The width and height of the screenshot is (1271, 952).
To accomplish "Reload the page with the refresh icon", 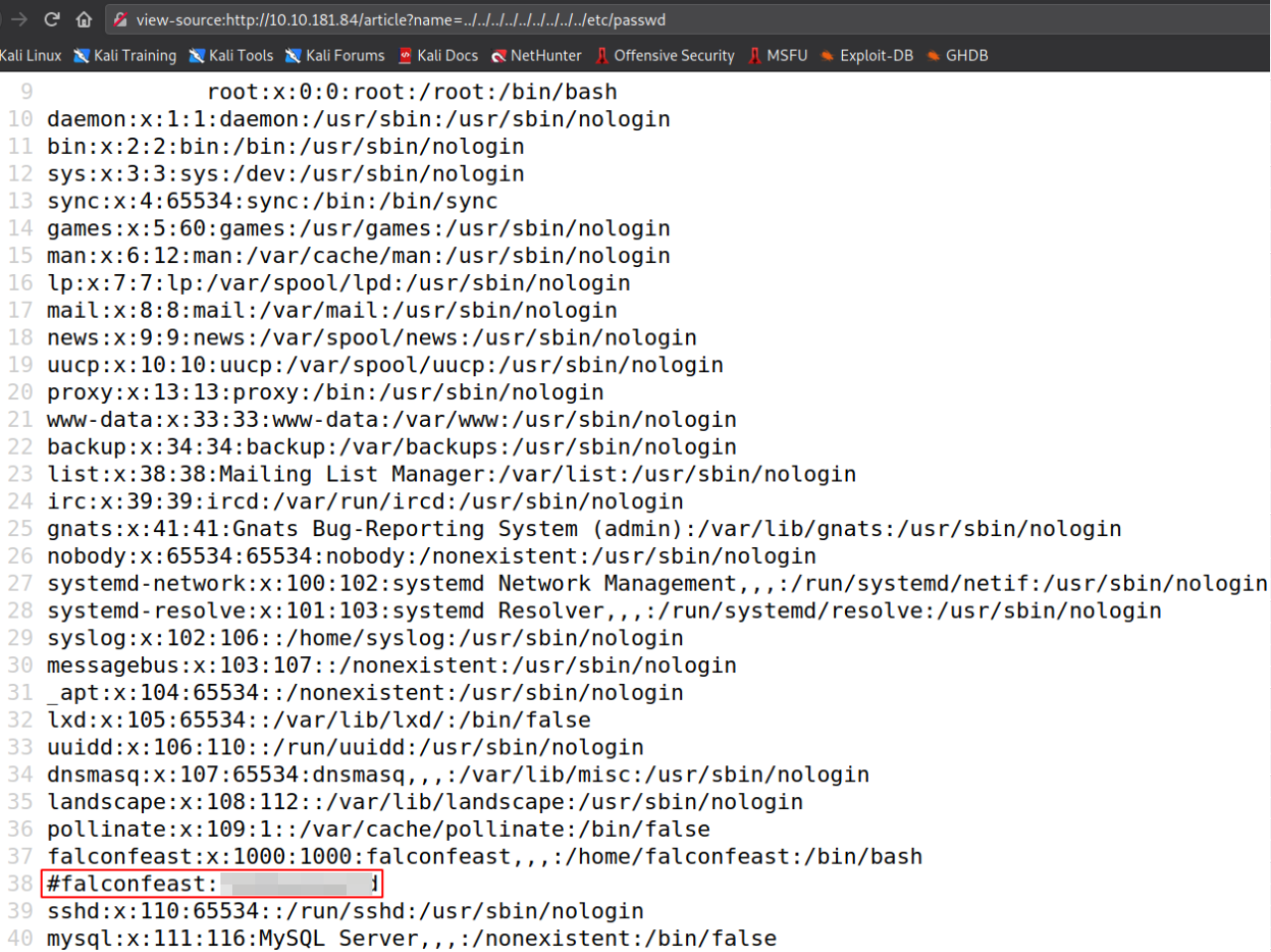I will 52,20.
